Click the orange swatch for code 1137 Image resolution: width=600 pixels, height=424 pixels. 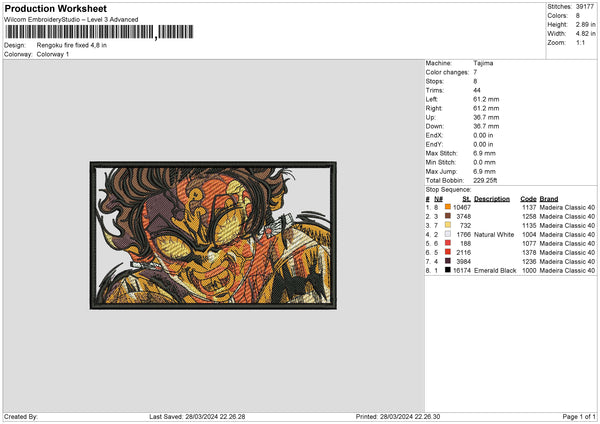[447, 207]
